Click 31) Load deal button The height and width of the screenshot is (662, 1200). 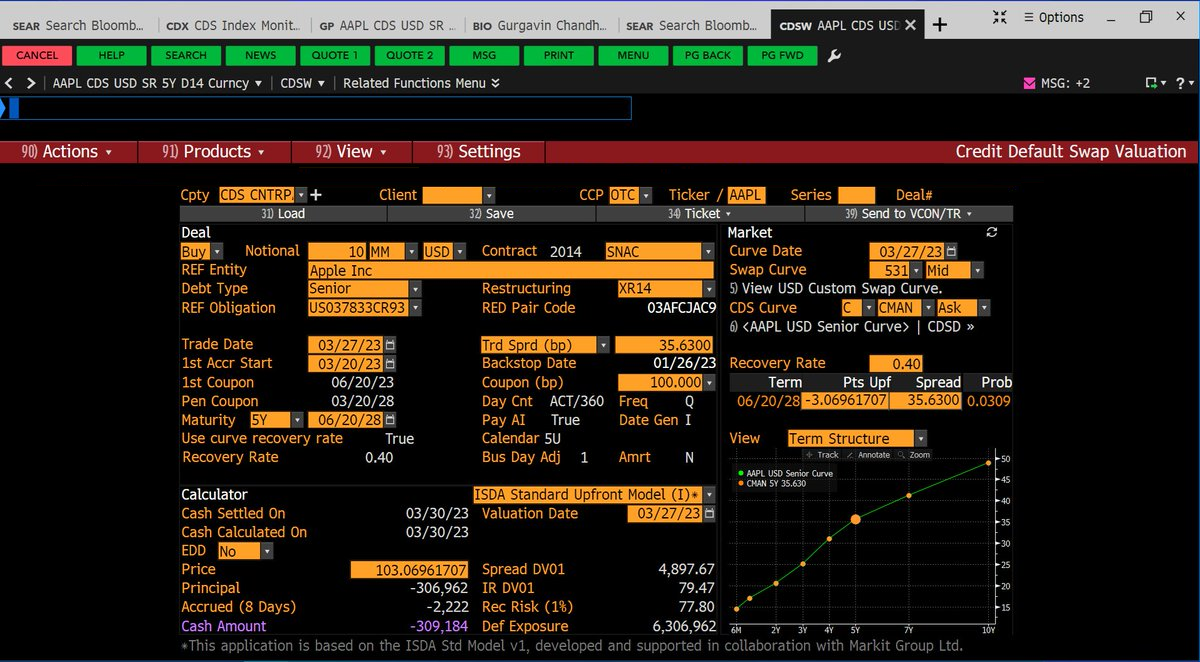click(283, 213)
